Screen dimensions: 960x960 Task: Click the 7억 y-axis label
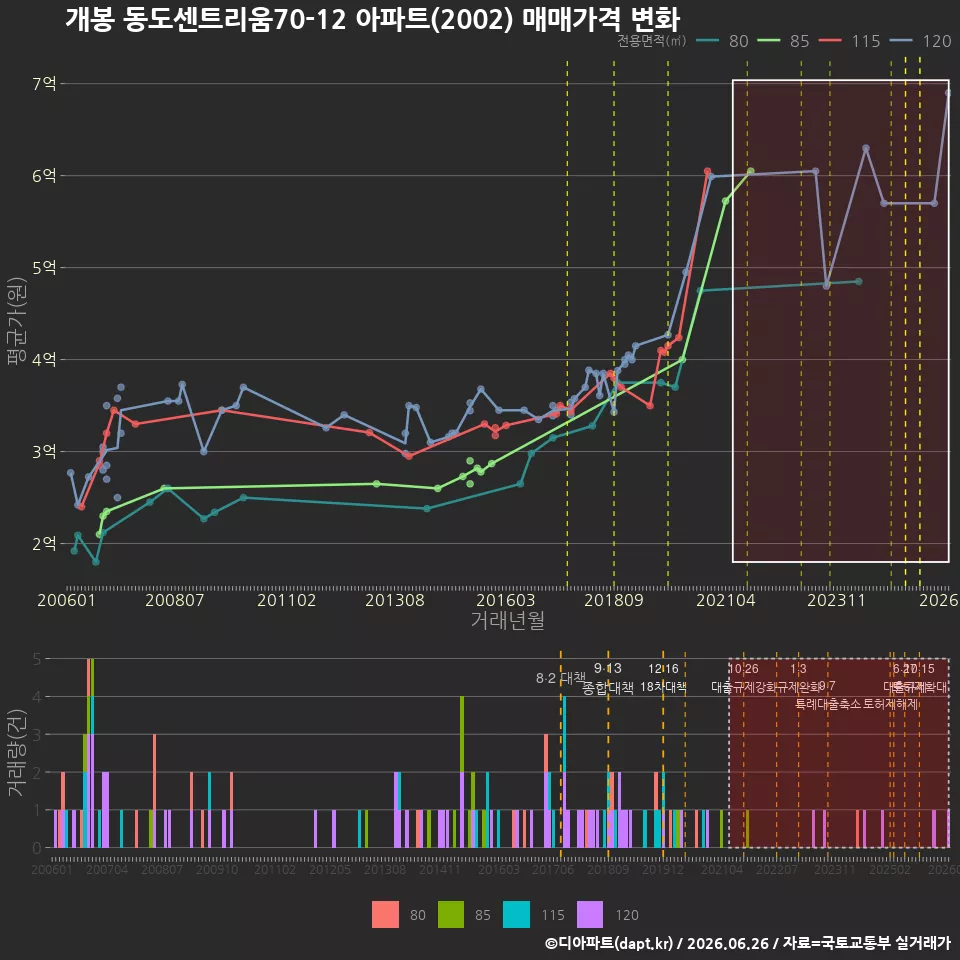point(44,83)
